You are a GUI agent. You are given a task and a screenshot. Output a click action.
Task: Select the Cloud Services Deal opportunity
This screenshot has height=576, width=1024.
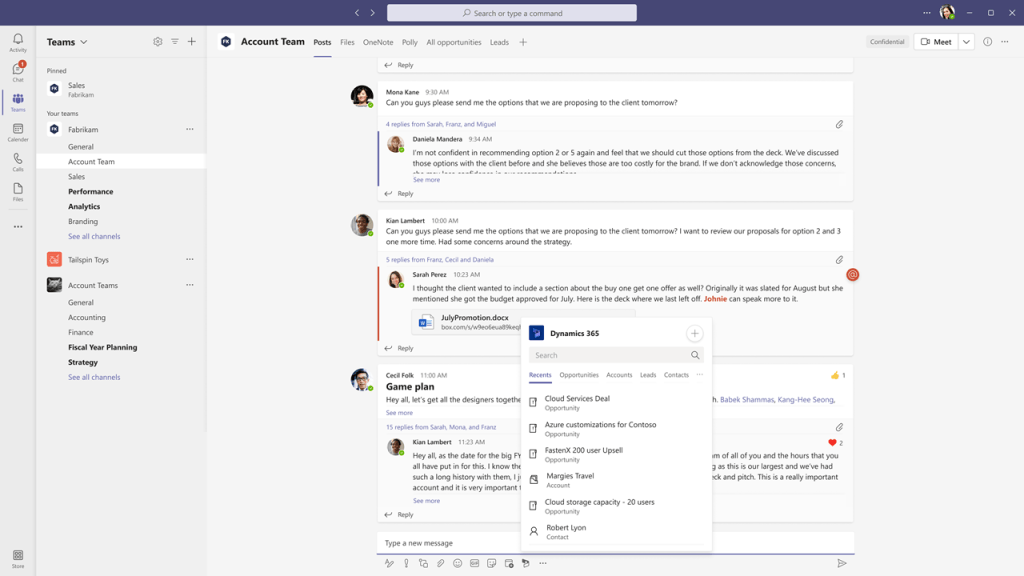point(577,398)
